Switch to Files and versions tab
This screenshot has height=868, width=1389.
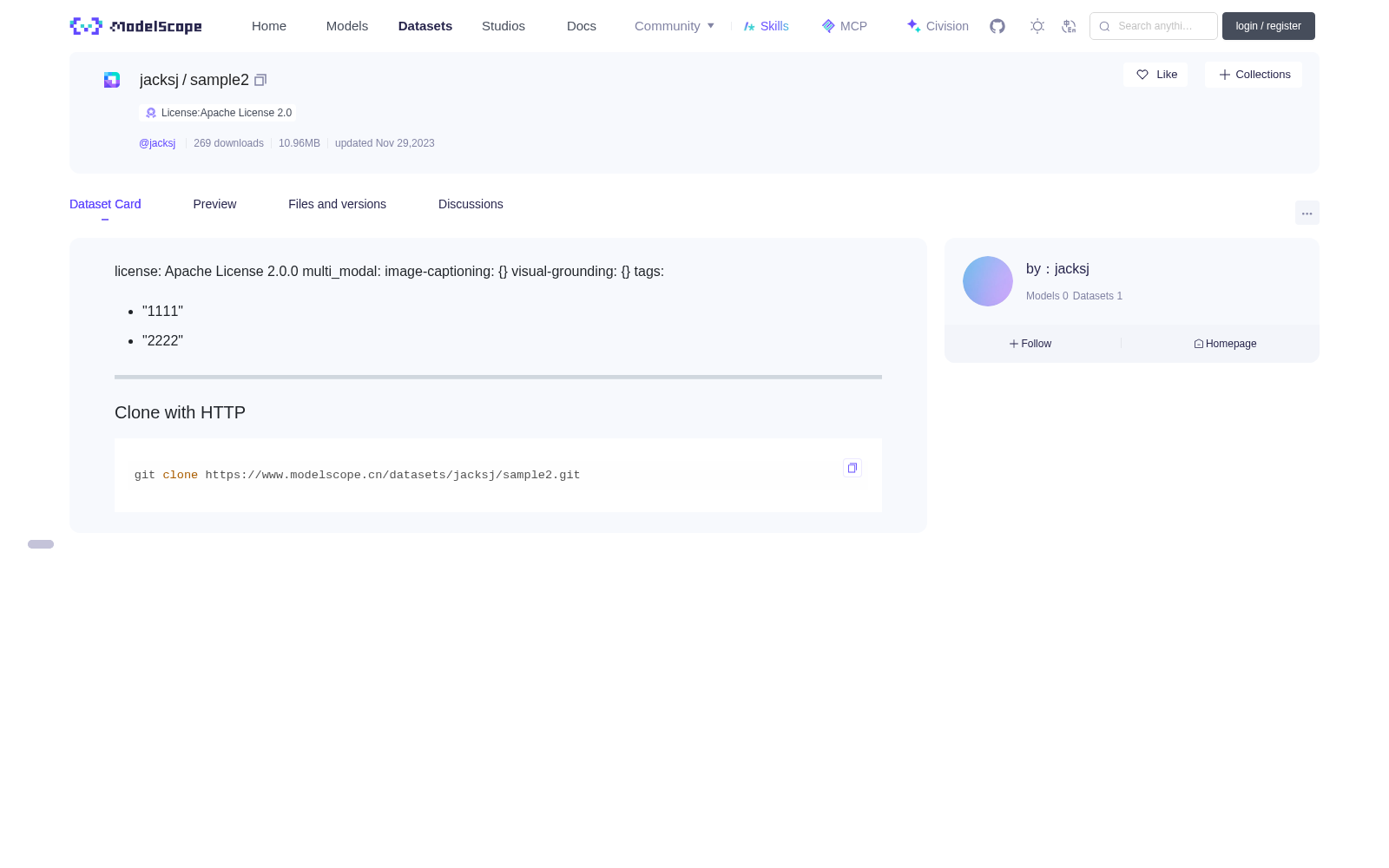[x=337, y=204]
